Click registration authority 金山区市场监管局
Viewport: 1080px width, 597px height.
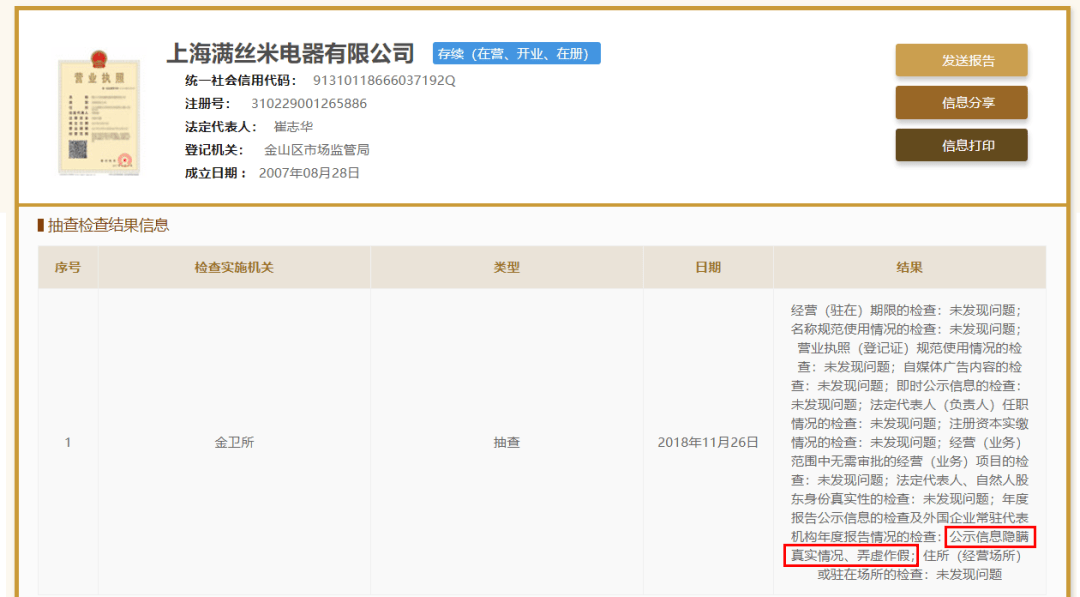tap(317, 149)
